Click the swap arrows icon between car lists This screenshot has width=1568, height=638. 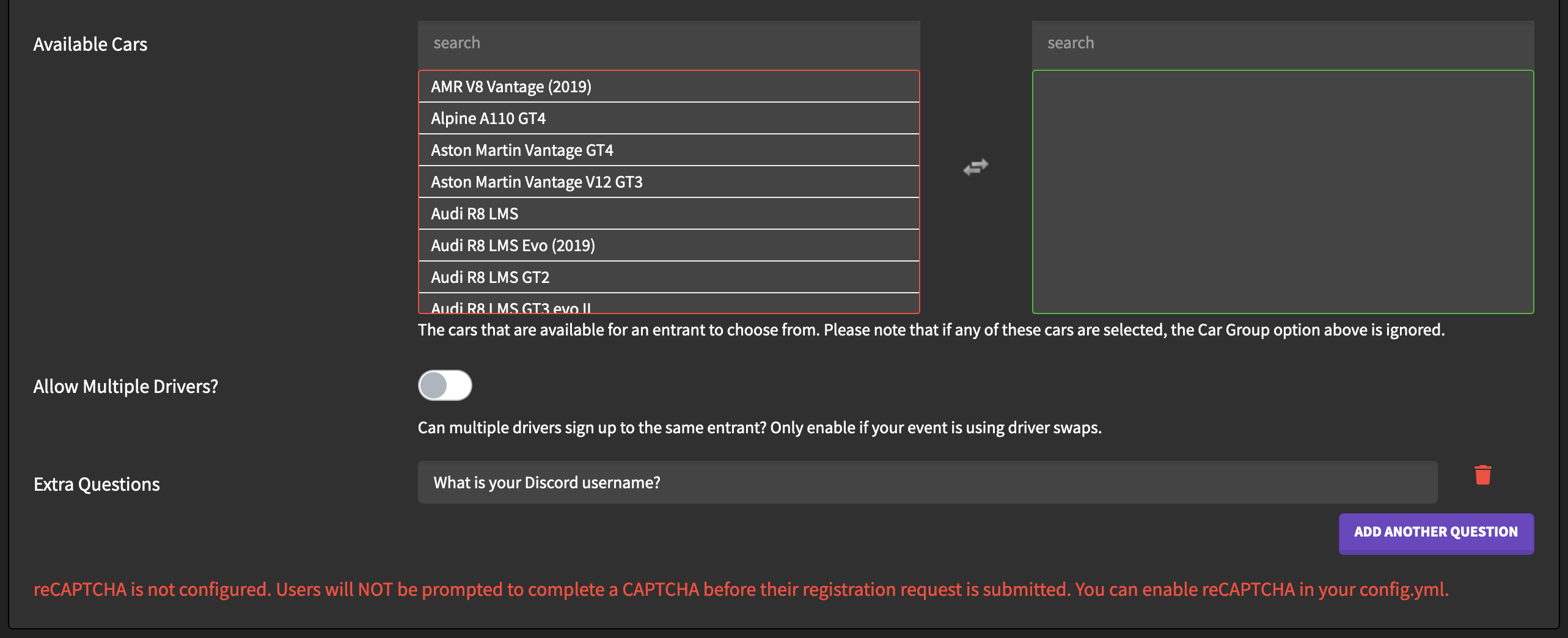(x=975, y=167)
